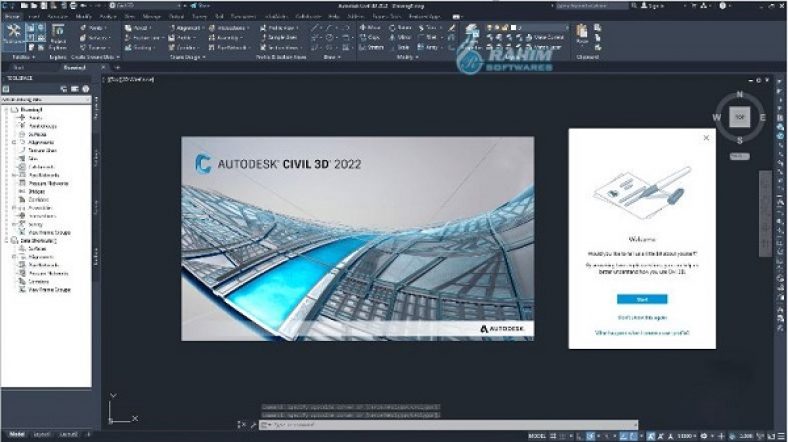Click the Profile View tool

pyautogui.click(x=279, y=28)
